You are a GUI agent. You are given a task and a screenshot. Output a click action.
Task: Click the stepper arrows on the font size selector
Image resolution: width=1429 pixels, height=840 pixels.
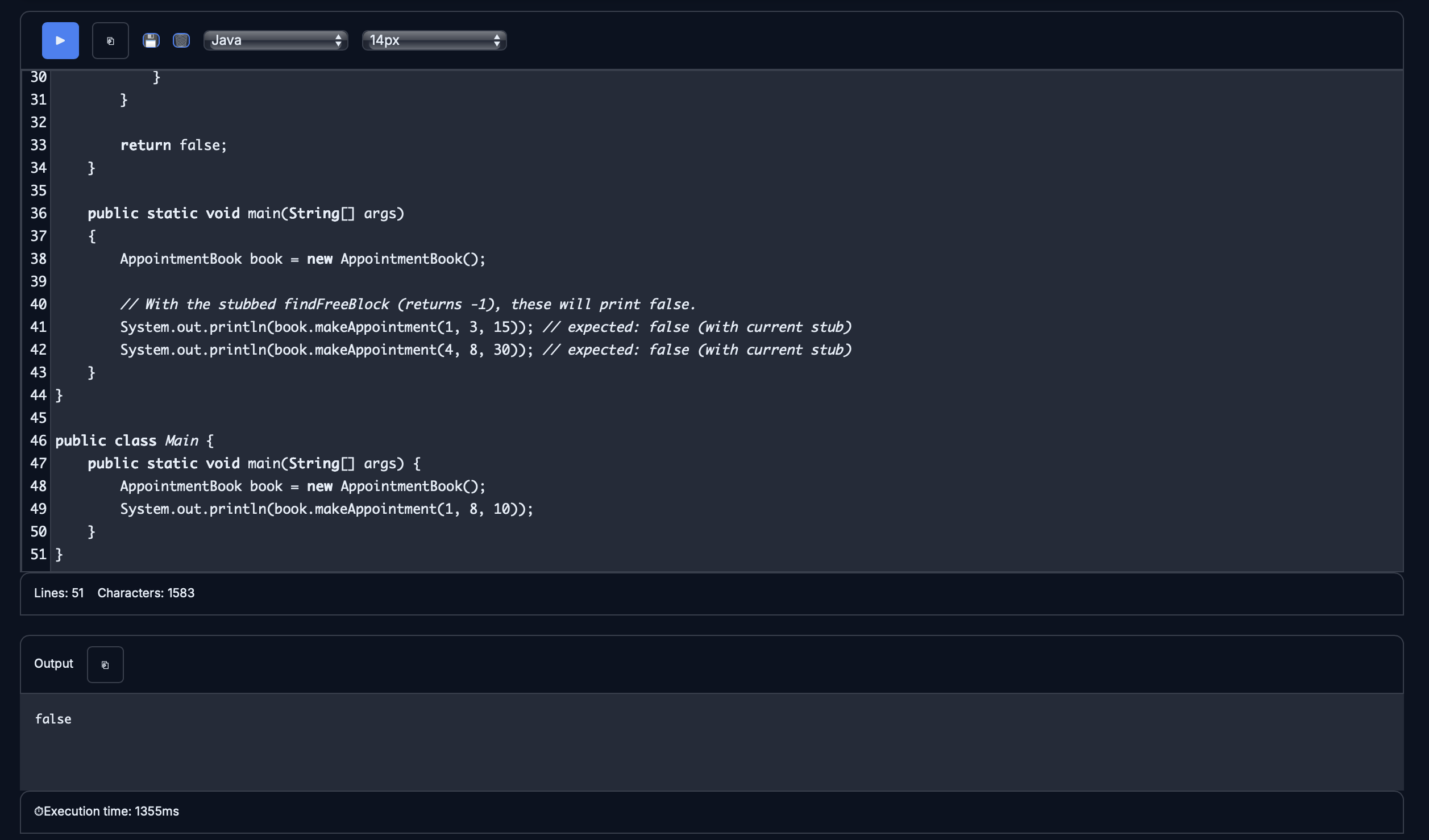tap(497, 40)
